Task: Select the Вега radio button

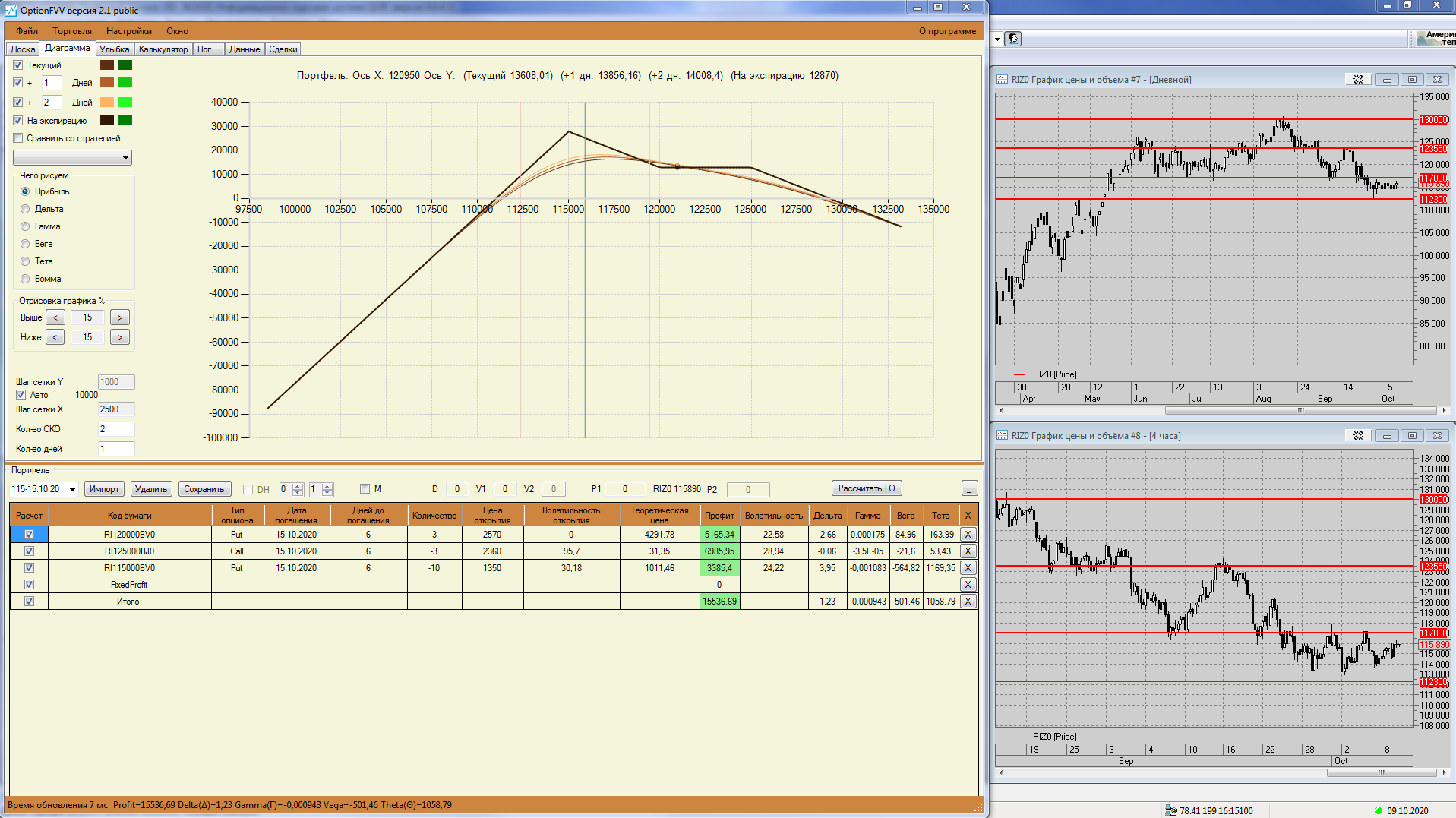Action: pyautogui.click(x=25, y=244)
